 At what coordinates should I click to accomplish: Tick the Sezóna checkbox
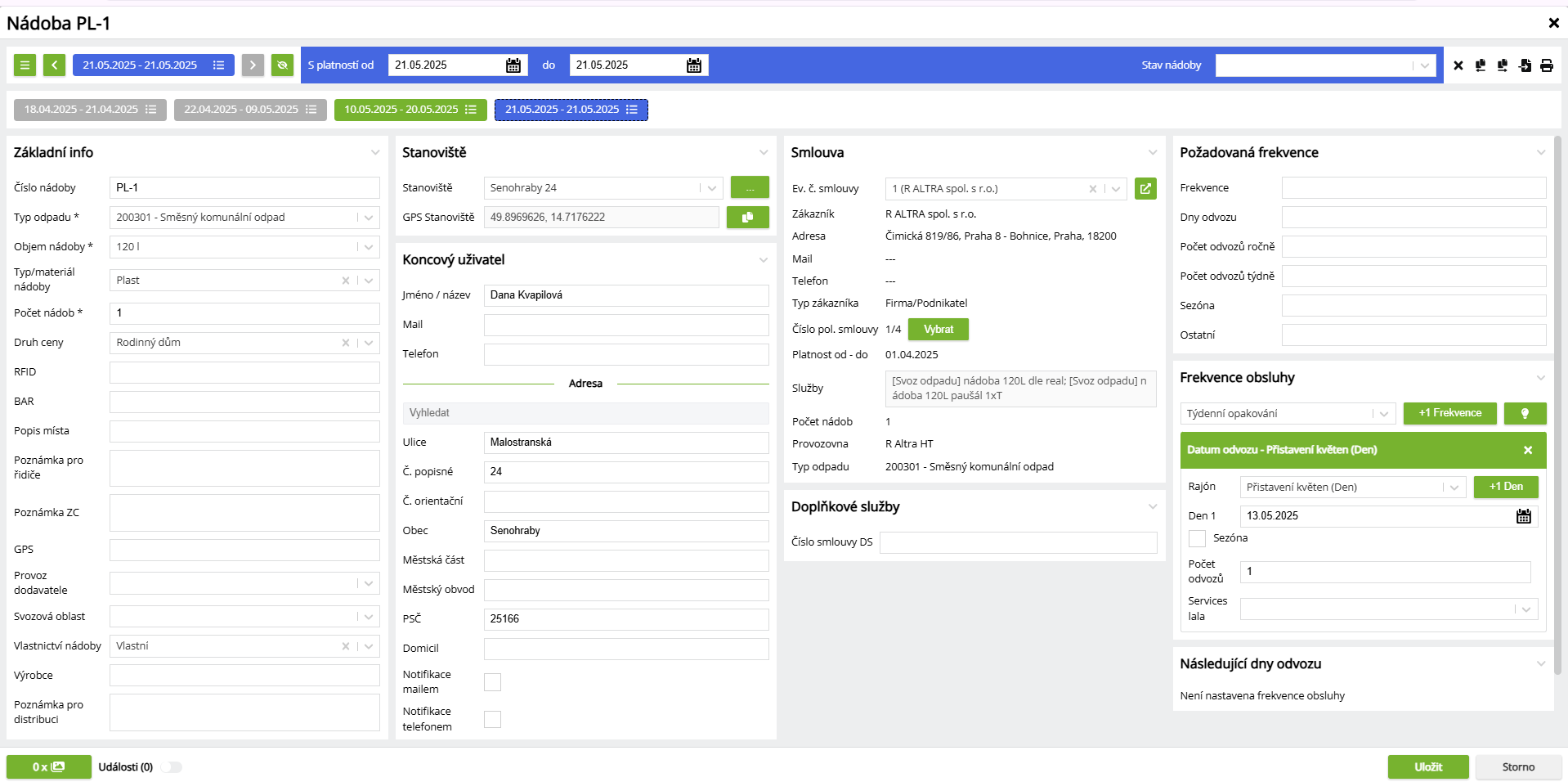click(x=1197, y=538)
